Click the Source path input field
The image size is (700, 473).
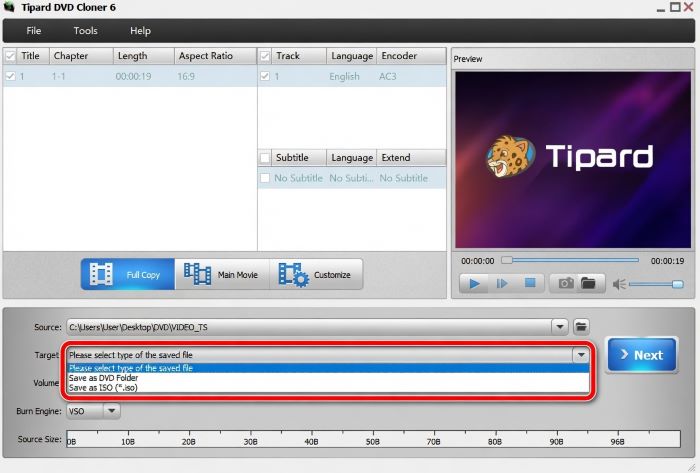pyautogui.click(x=309, y=327)
